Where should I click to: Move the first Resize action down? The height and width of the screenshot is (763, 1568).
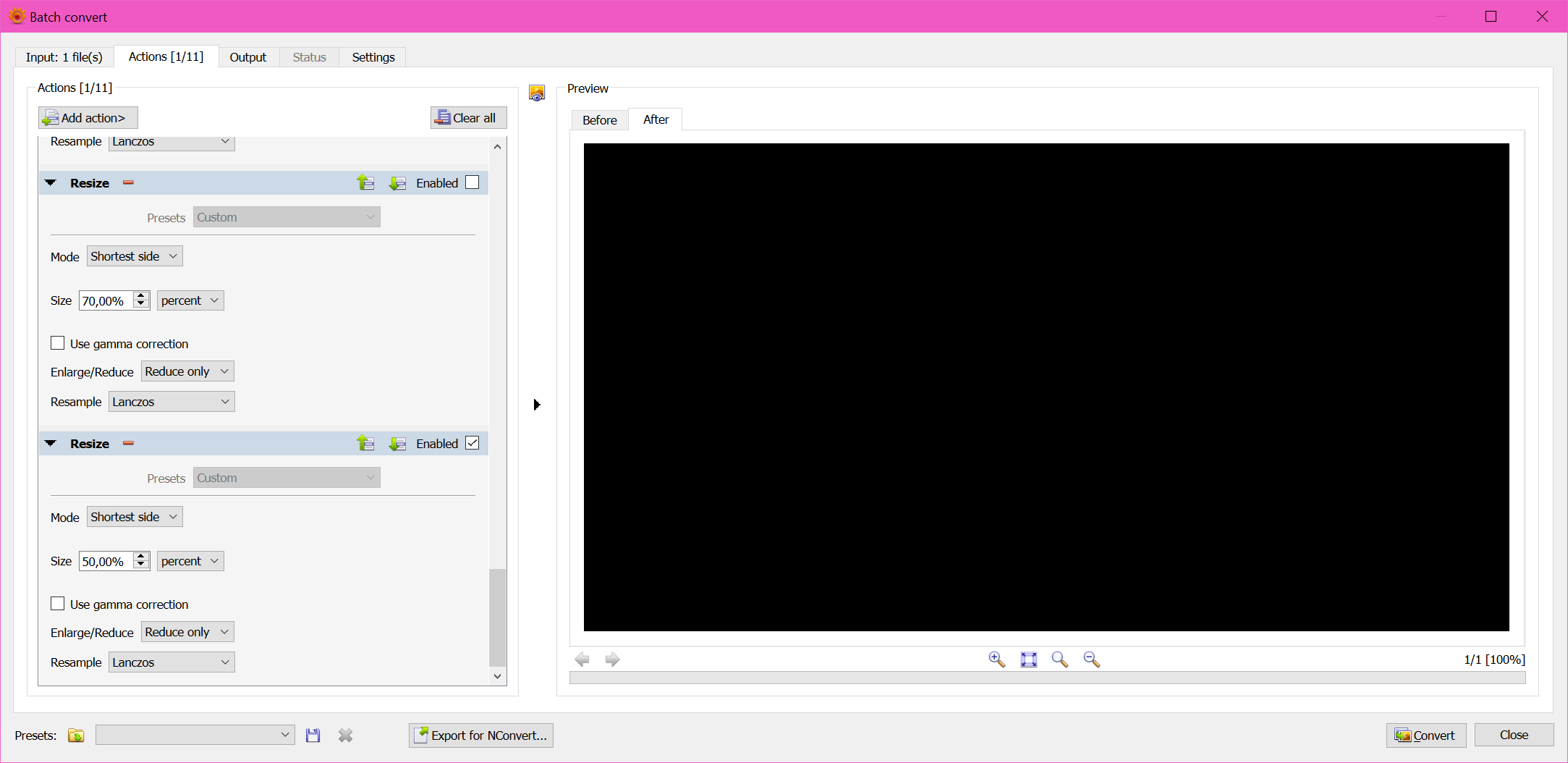(x=397, y=183)
